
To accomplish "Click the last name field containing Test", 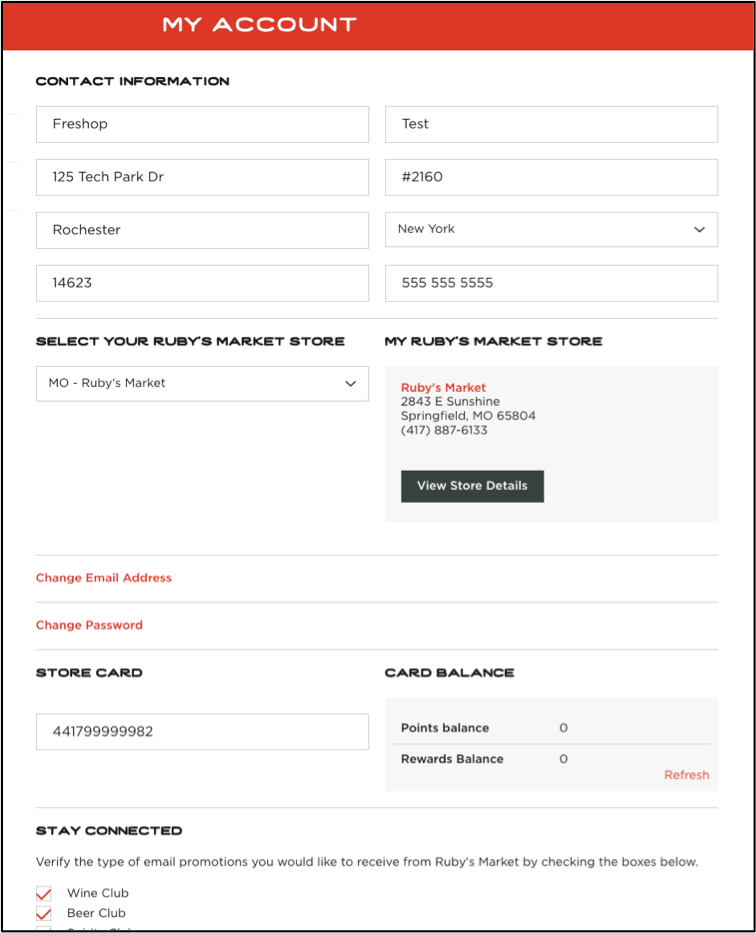I will tap(551, 124).
